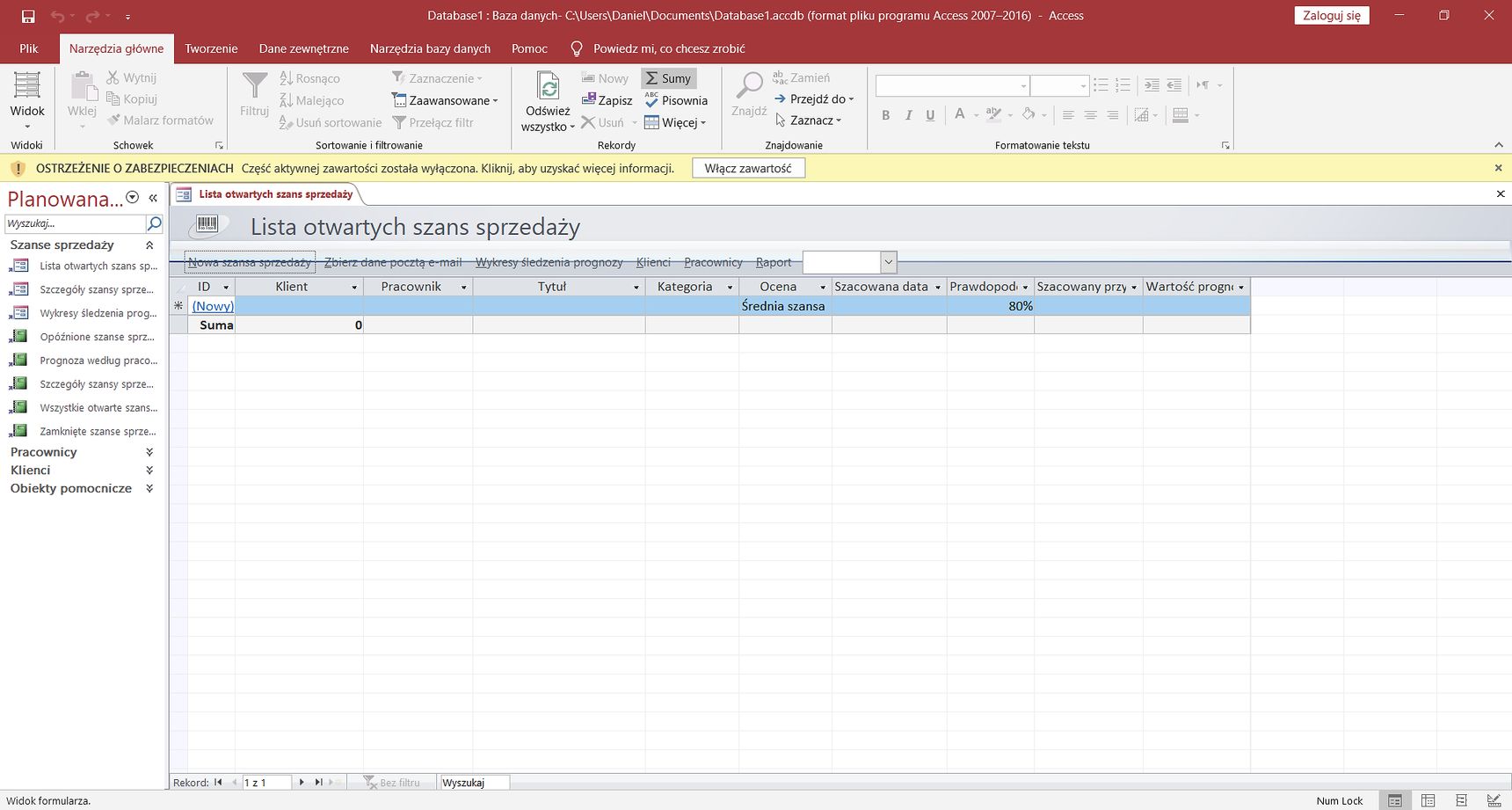Collapse Szanse sprzedaży group
This screenshot has height=810, width=1512.
point(149,245)
